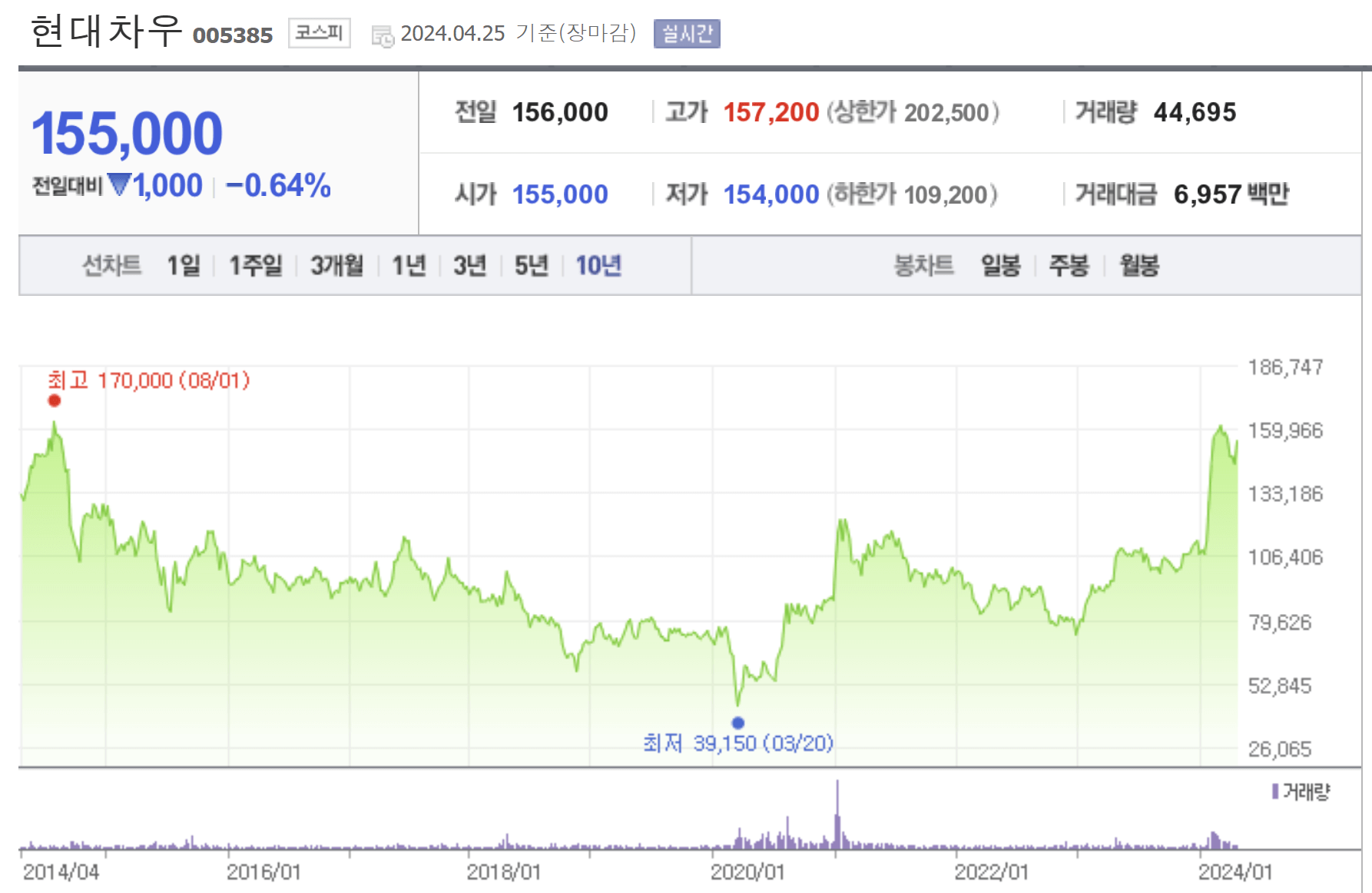Select the red 최고 170,000 price marker dot
Screen dimensions: 1372x893
53,400
